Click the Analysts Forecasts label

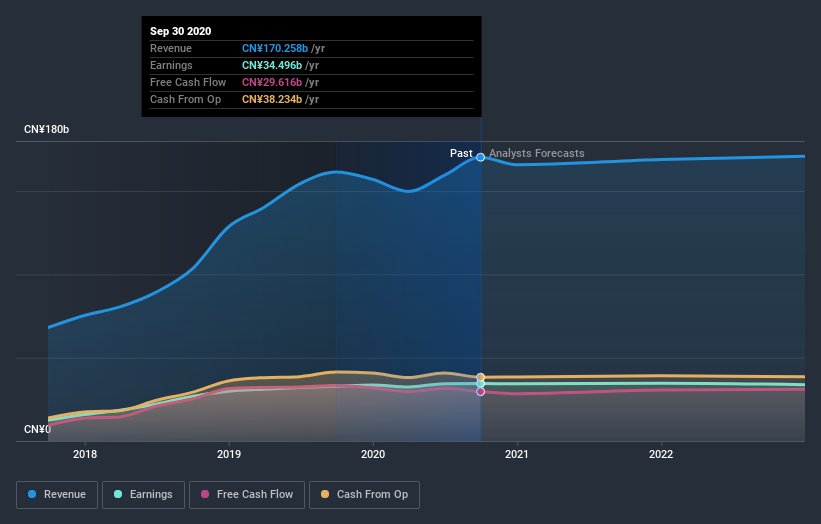coord(537,153)
